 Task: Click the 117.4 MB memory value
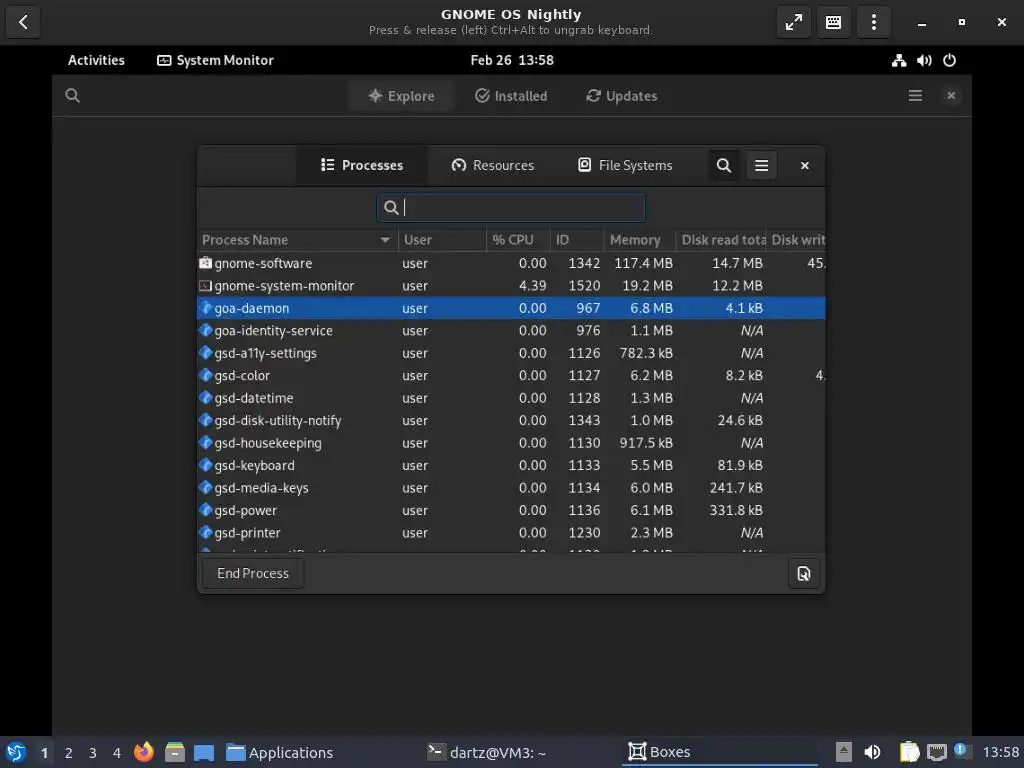click(643, 263)
